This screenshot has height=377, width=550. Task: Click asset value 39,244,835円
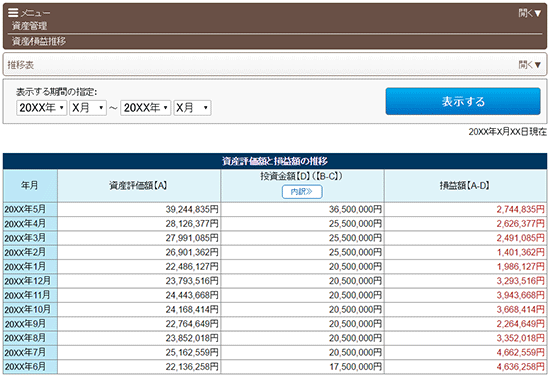coord(192,209)
